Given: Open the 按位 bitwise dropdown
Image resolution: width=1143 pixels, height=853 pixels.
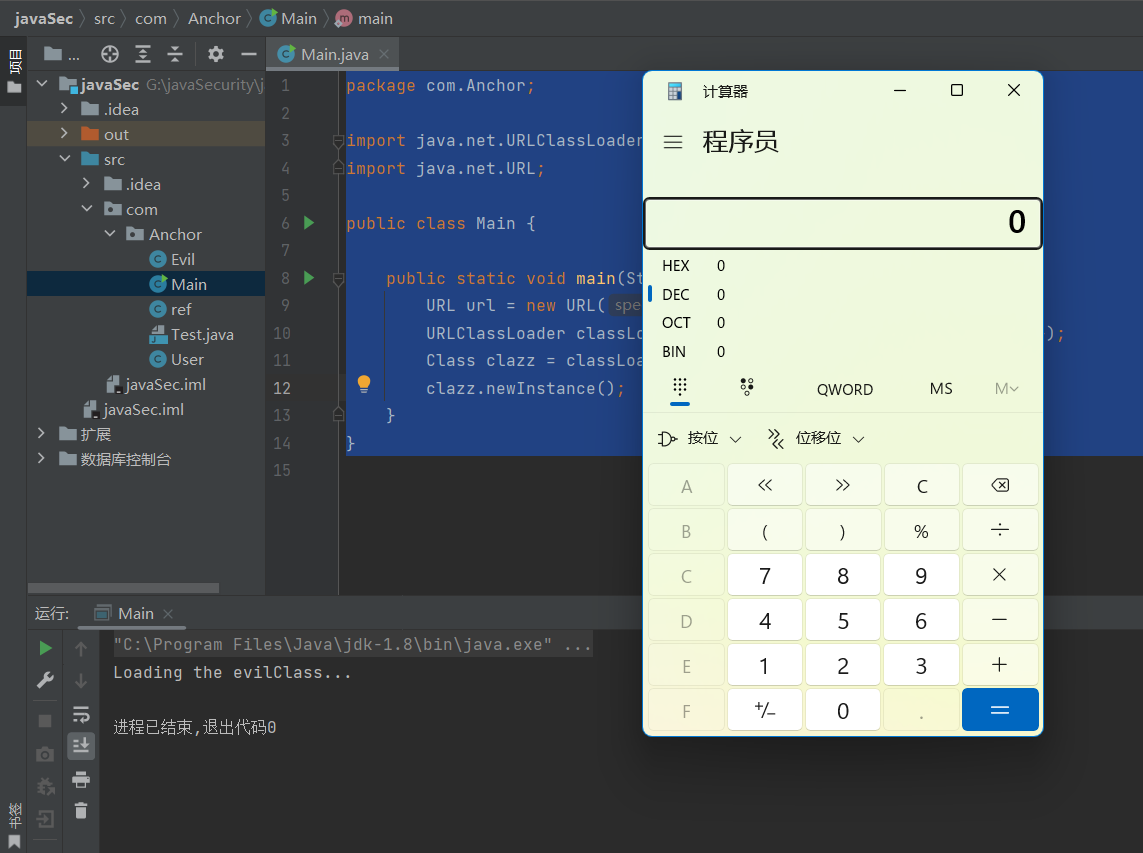Looking at the screenshot, I should (701, 438).
